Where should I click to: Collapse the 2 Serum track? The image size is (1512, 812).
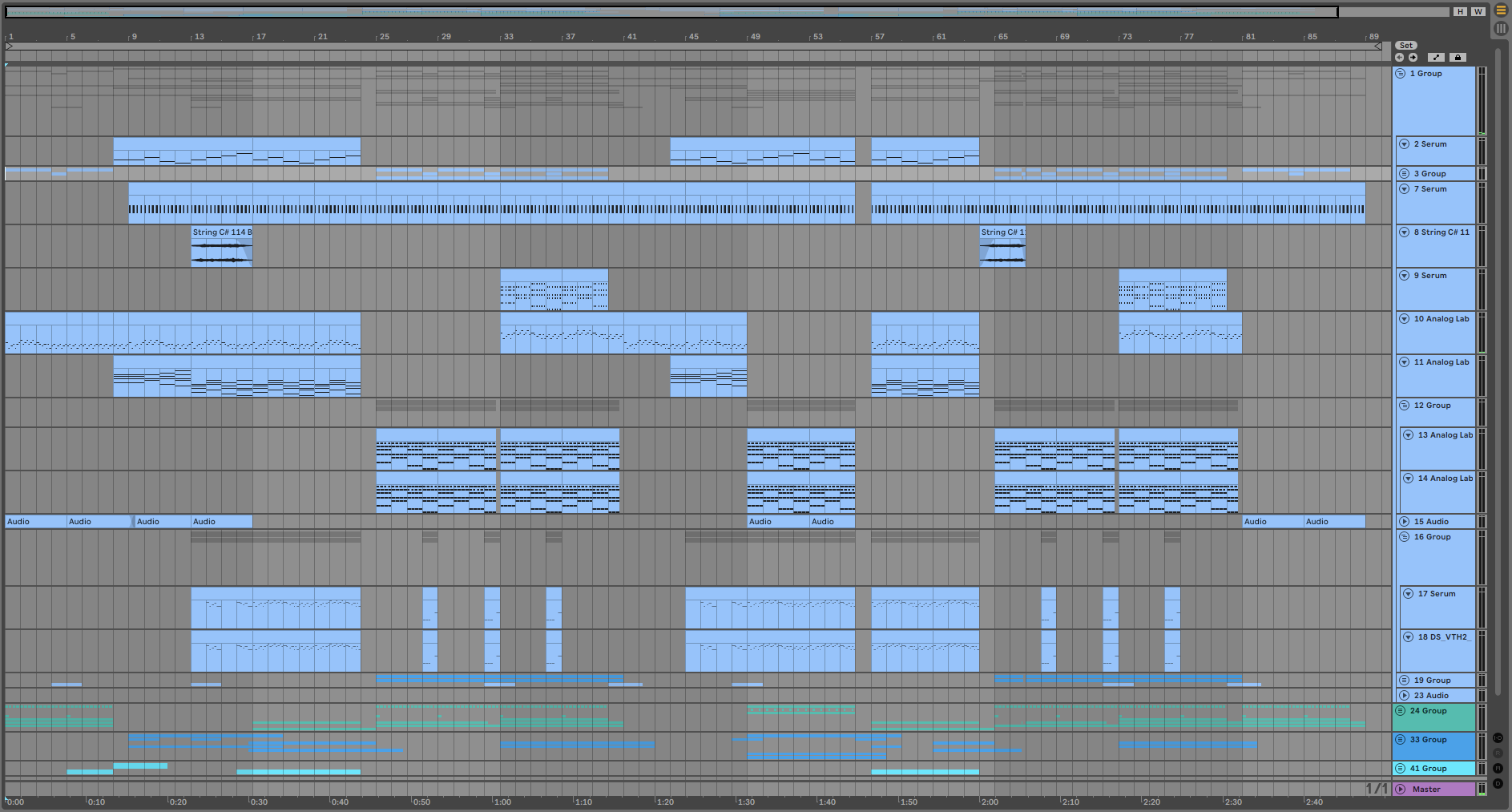point(1404,144)
